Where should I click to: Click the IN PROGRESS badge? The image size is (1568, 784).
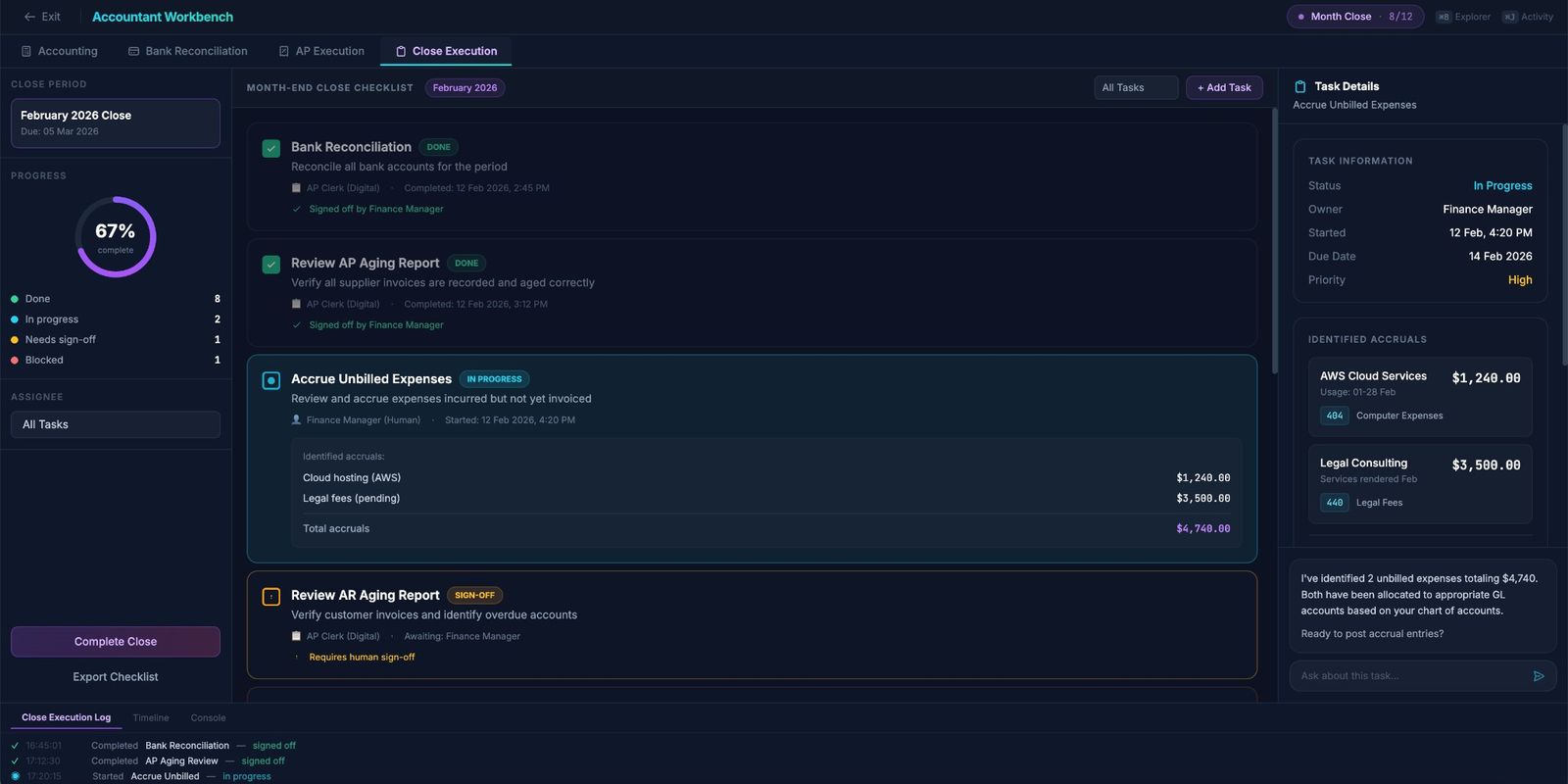tap(494, 379)
